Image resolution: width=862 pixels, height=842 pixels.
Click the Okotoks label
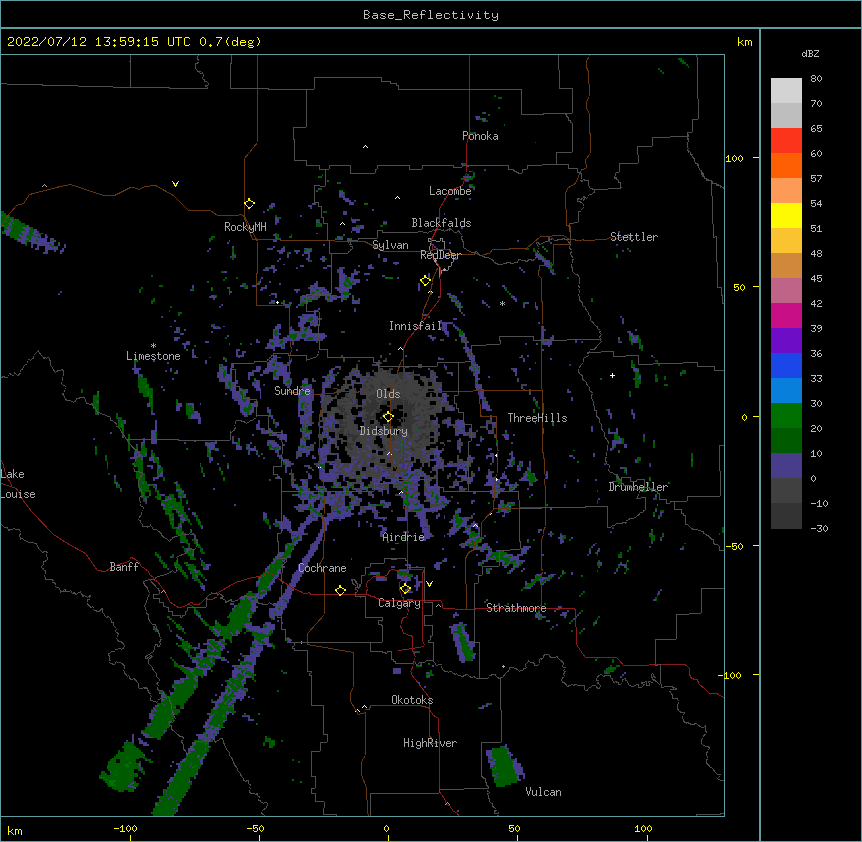click(x=412, y=700)
